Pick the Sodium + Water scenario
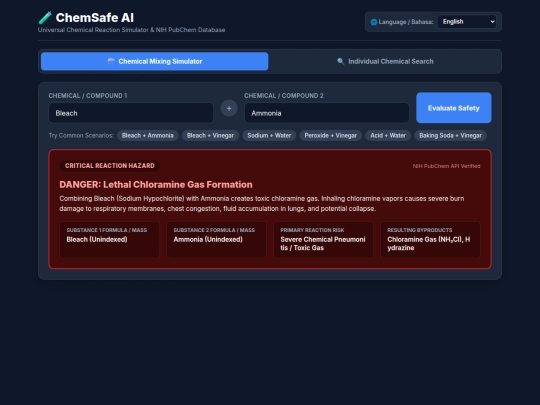The height and width of the screenshot is (405, 540). click(x=269, y=135)
